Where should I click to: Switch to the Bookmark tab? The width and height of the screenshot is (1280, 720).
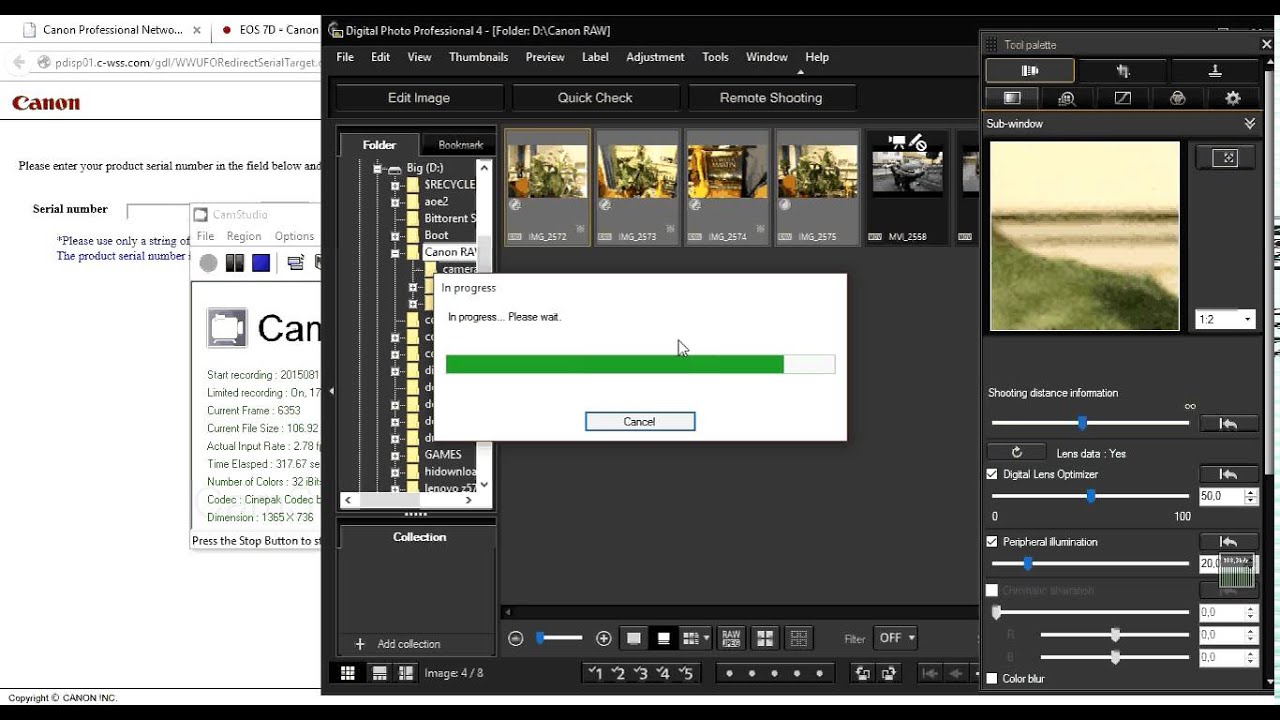click(x=460, y=145)
